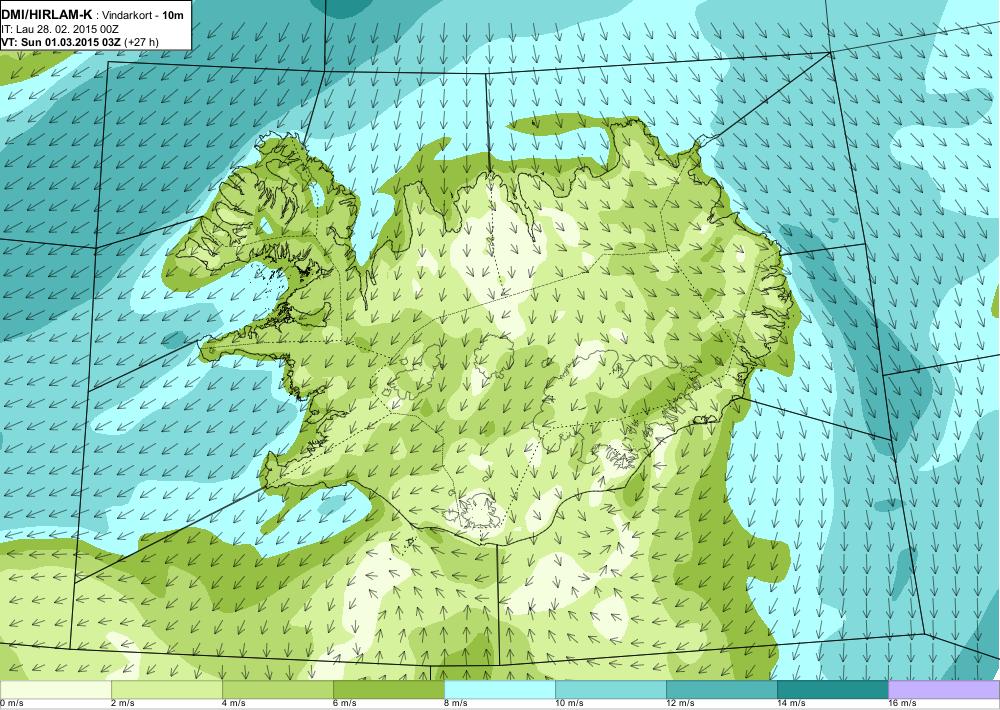The image size is (1000, 710).
Task: Pick the purple swatch above 16 m/s
Action: coord(944,690)
